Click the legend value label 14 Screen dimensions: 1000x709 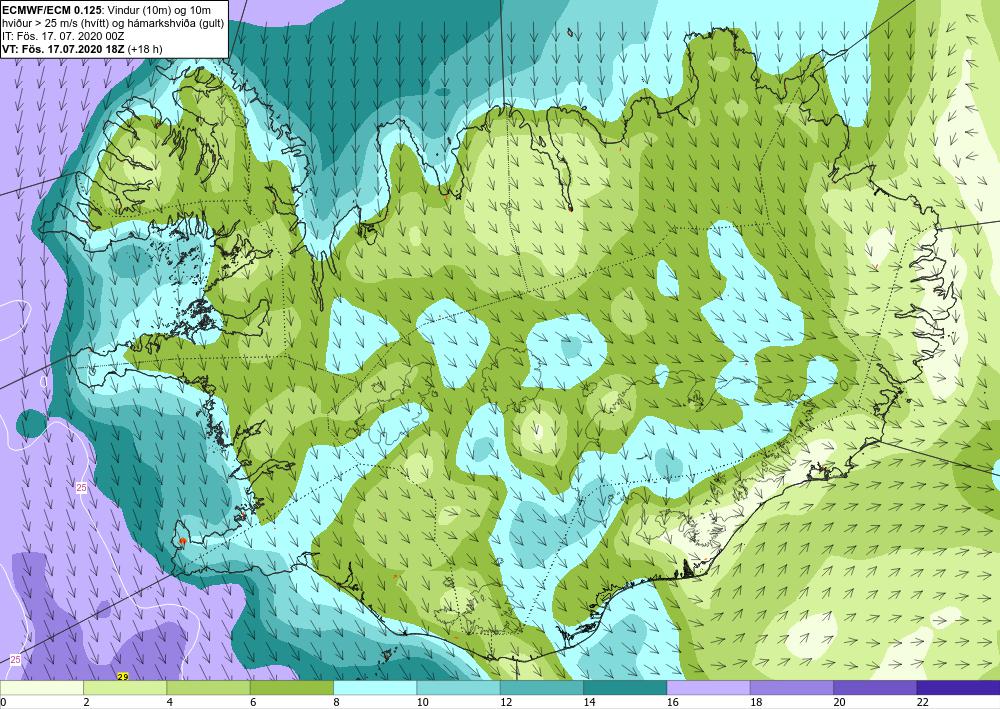click(589, 703)
